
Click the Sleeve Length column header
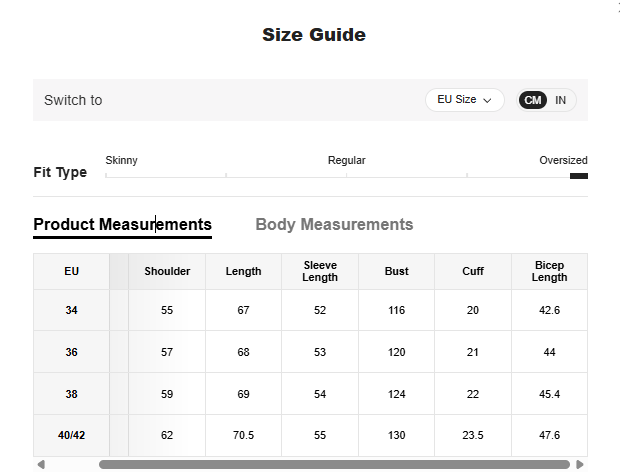coord(320,271)
